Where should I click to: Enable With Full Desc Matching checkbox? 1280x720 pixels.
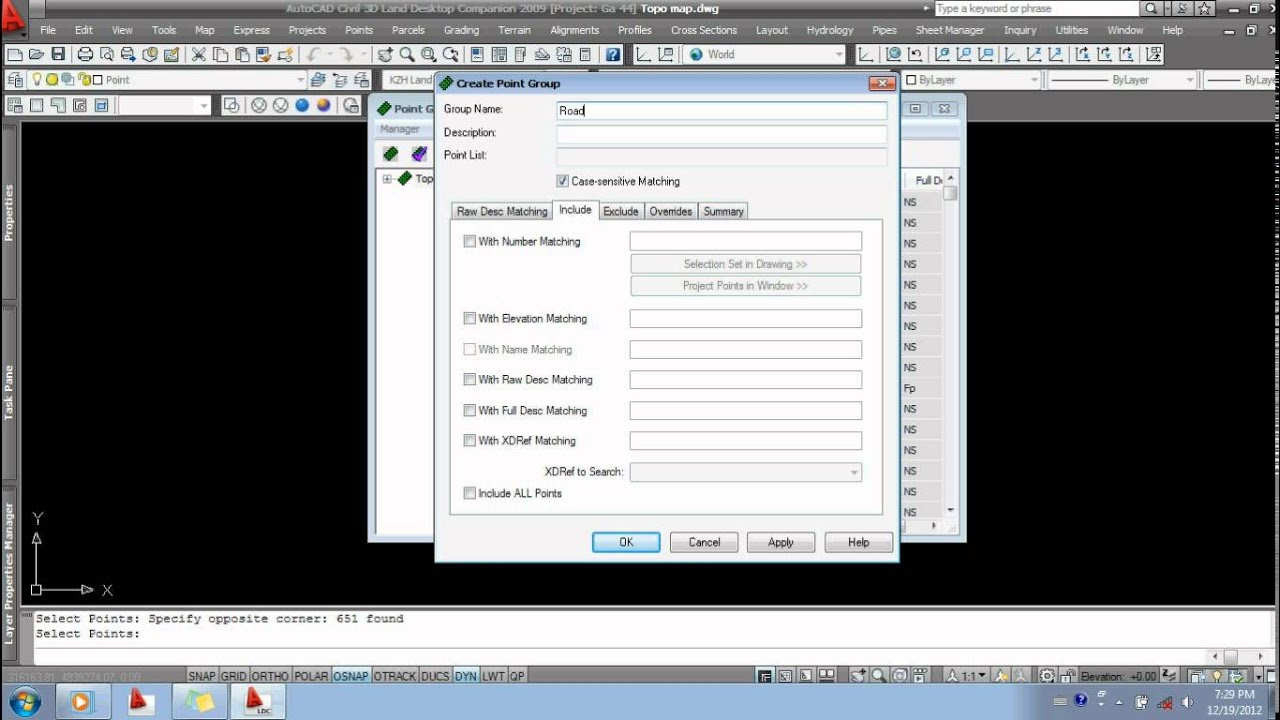(x=470, y=410)
